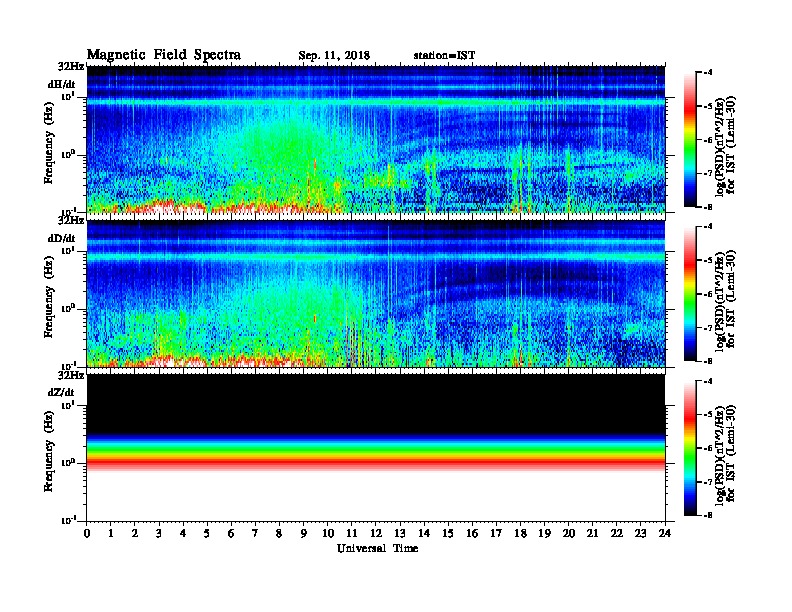Click the "11" tick on Universal Time axis
Viewport: 792px width, 612px height.
point(352,534)
